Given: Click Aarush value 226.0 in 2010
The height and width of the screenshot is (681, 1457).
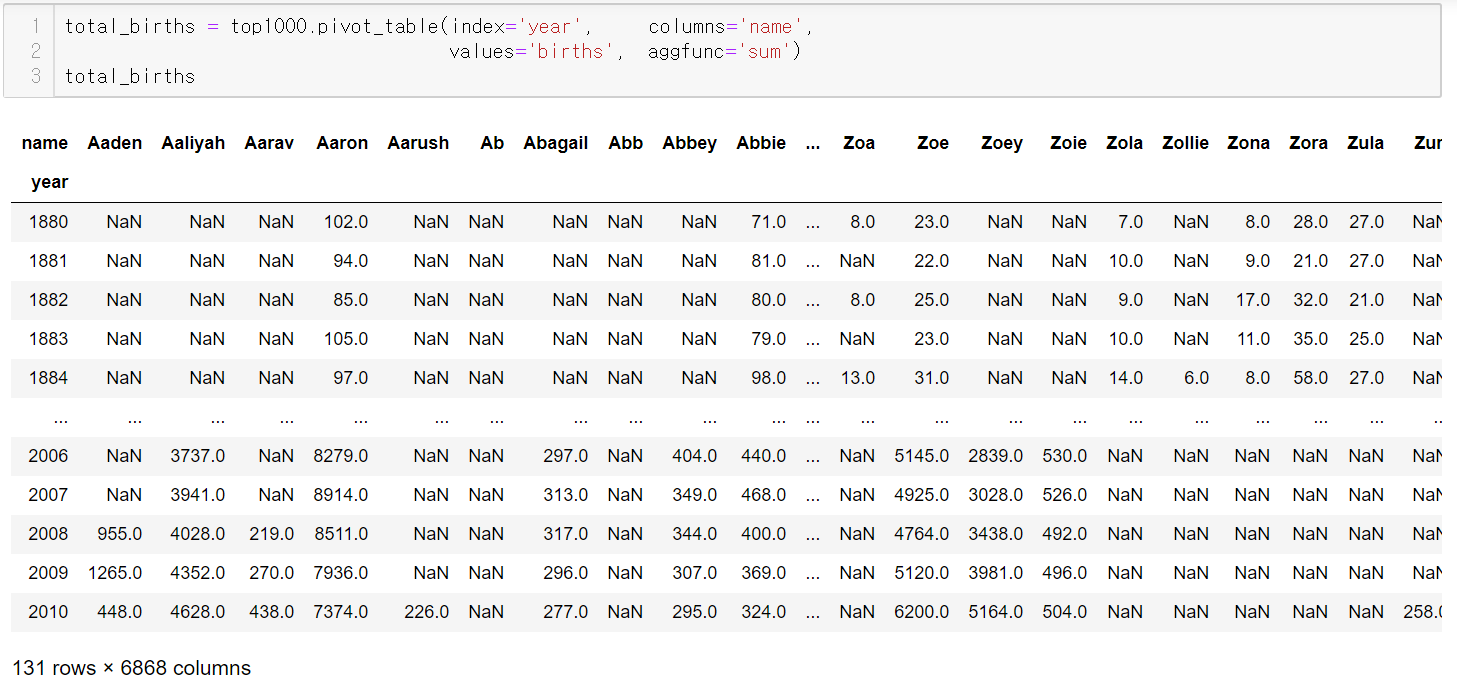Looking at the screenshot, I should (427, 612).
